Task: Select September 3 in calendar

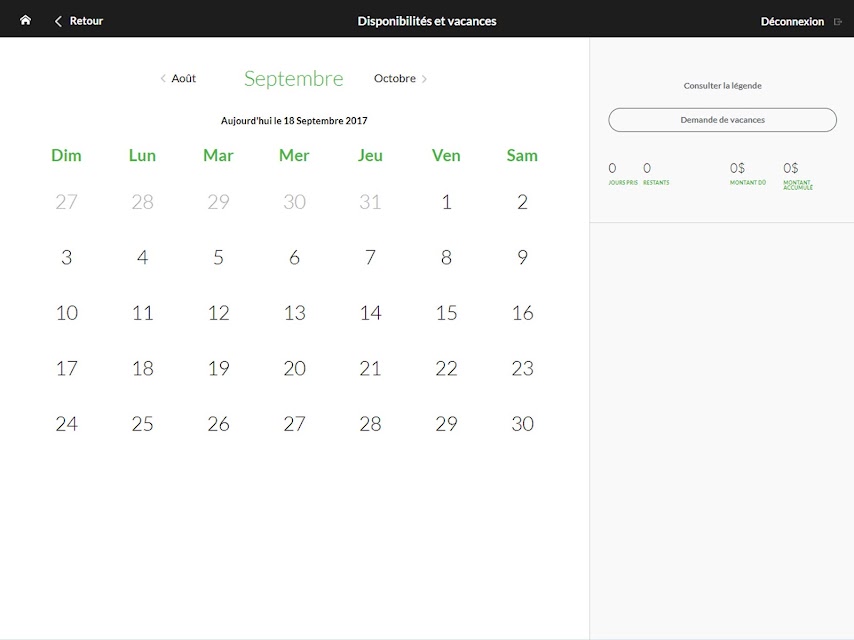Action: (66, 257)
